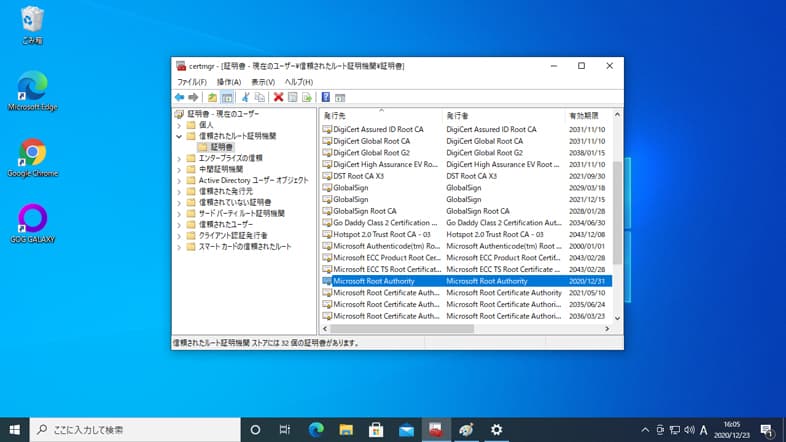Collapse the 信頼されたルート証明機関 node
This screenshot has height=442, width=786.
click(179, 136)
